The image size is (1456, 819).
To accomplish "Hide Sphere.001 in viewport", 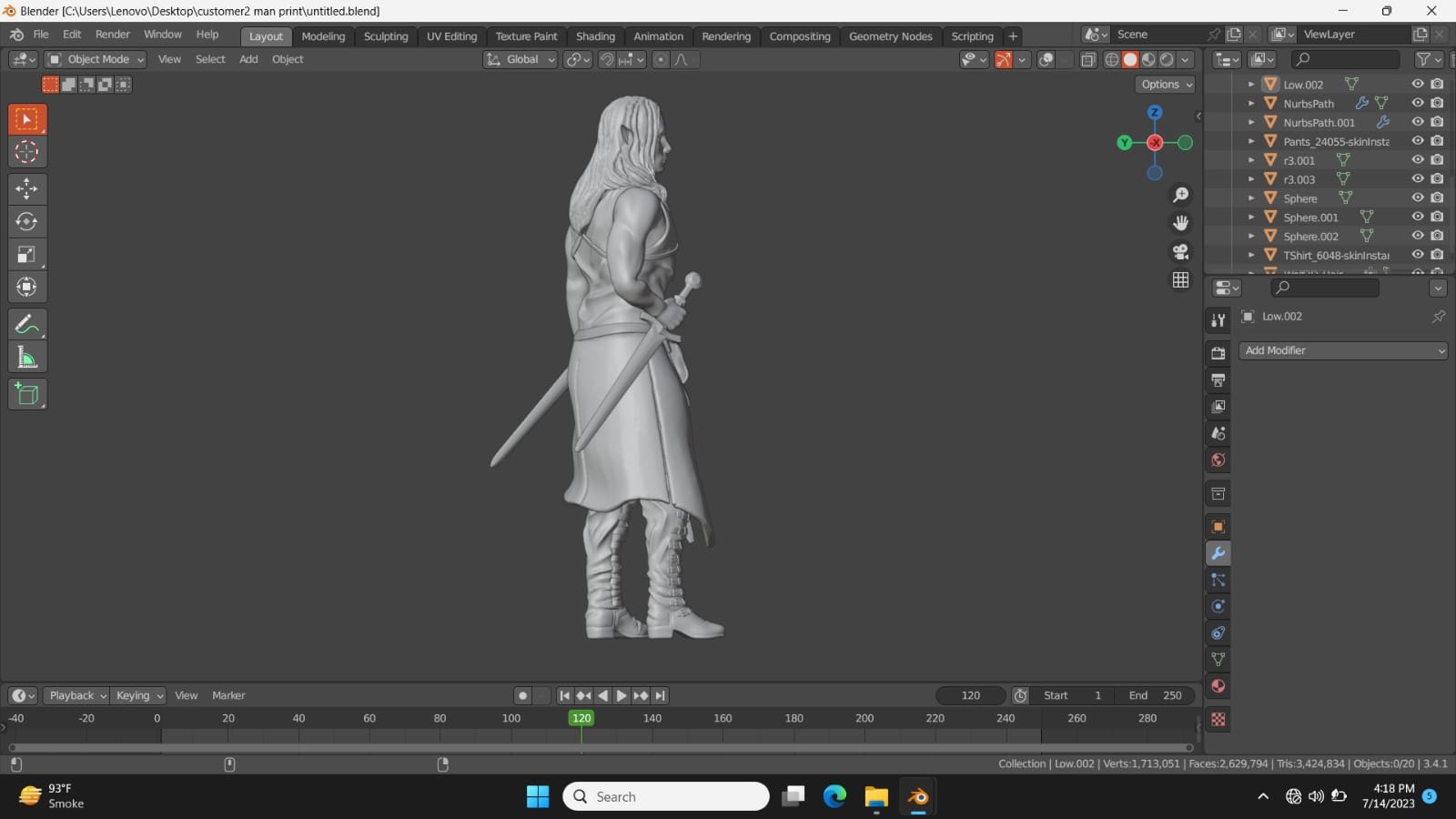I will [1417, 217].
